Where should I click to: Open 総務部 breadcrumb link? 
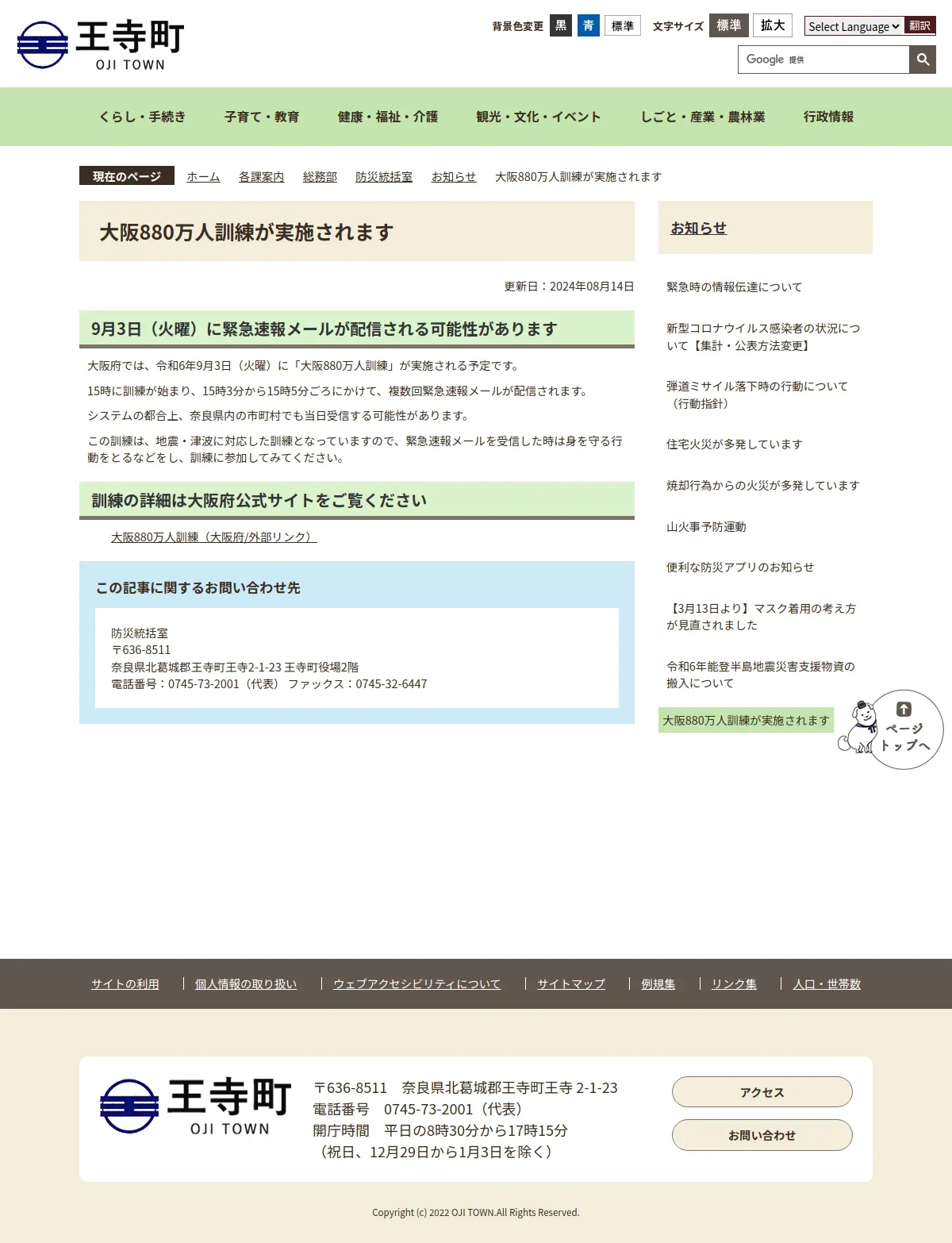tap(320, 177)
